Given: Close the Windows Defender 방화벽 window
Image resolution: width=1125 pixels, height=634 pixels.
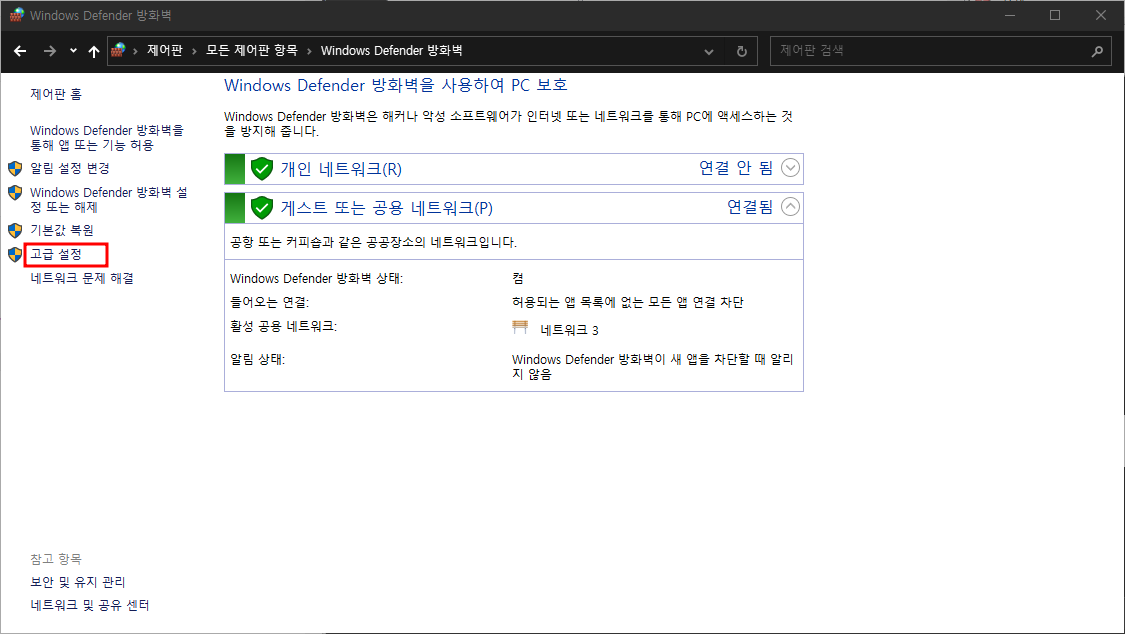Looking at the screenshot, I should [x=1101, y=15].
